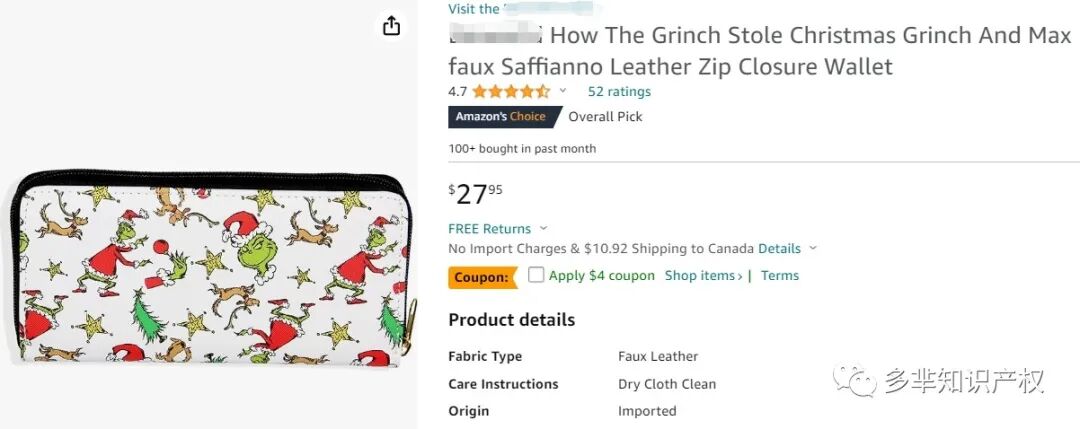This screenshot has width=1080, height=429.
Task: Open the coupon Terms link
Action: (780, 276)
